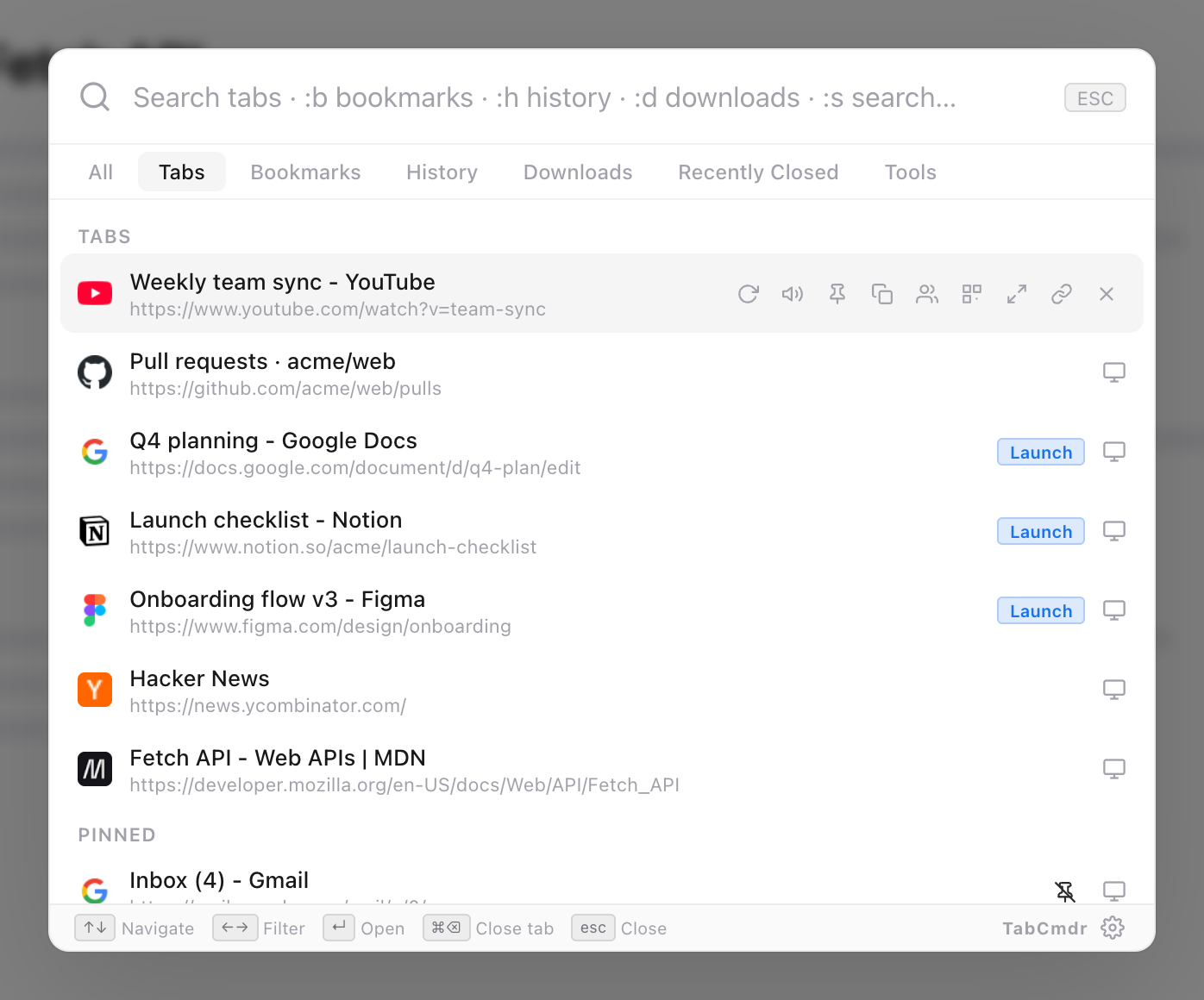The image size is (1204, 1000).
Task: Open 'Fetch API - Web APIs | MDN' tab
Action: (x=602, y=769)
